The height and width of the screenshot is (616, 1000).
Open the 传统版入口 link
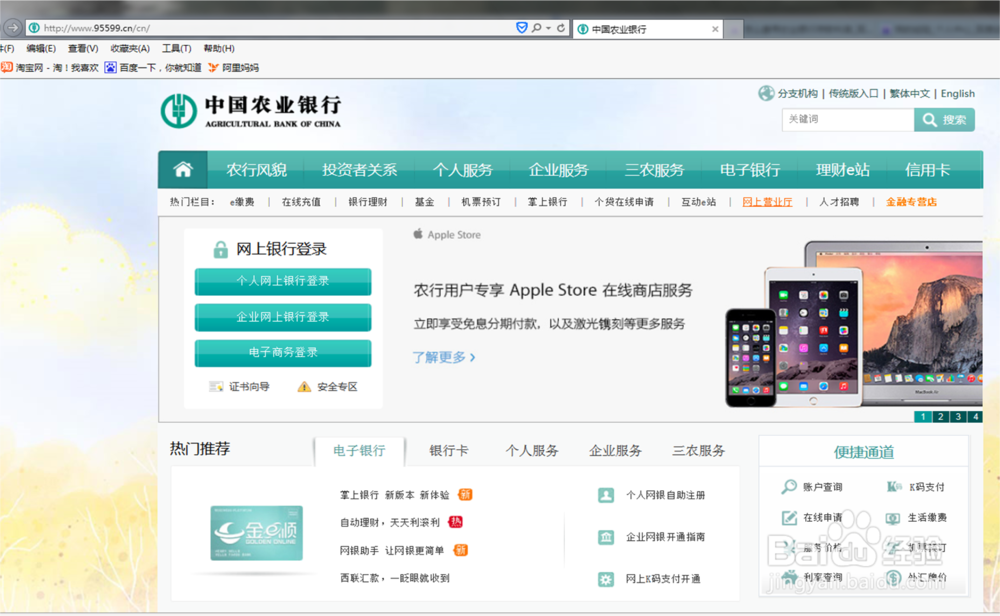(x=853, y=93)
